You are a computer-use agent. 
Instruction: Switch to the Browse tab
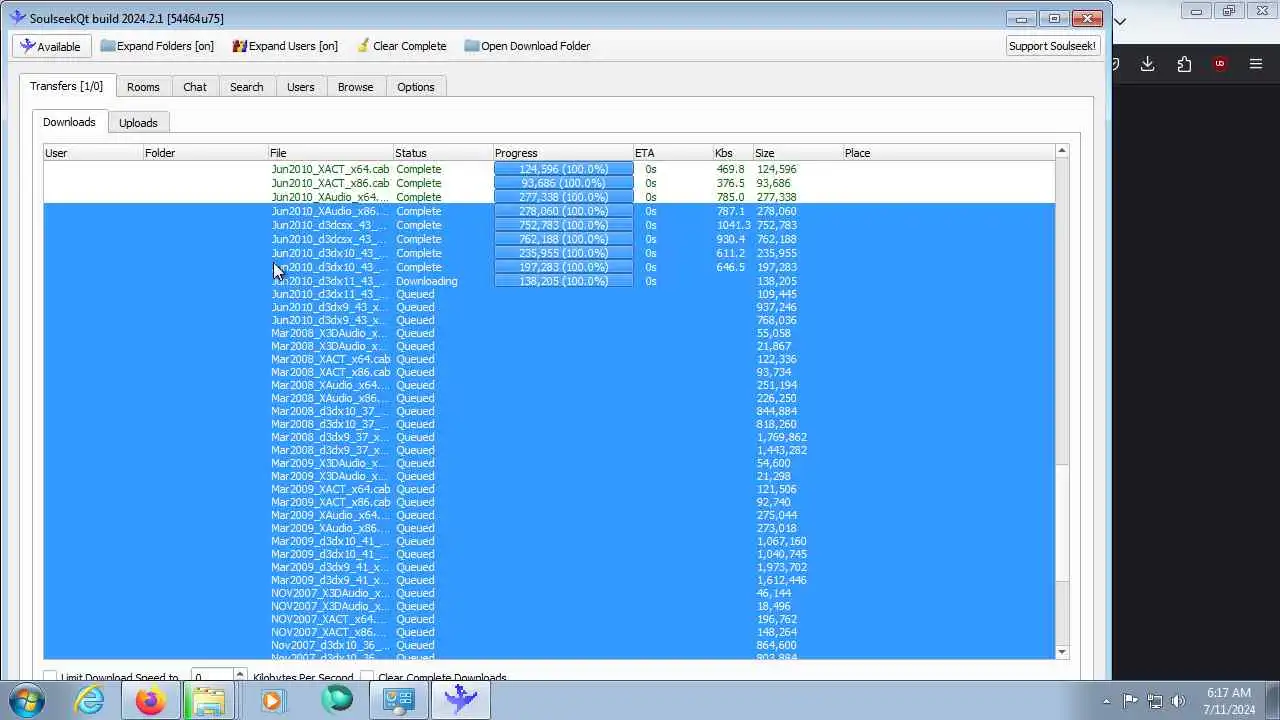[355, 87]
